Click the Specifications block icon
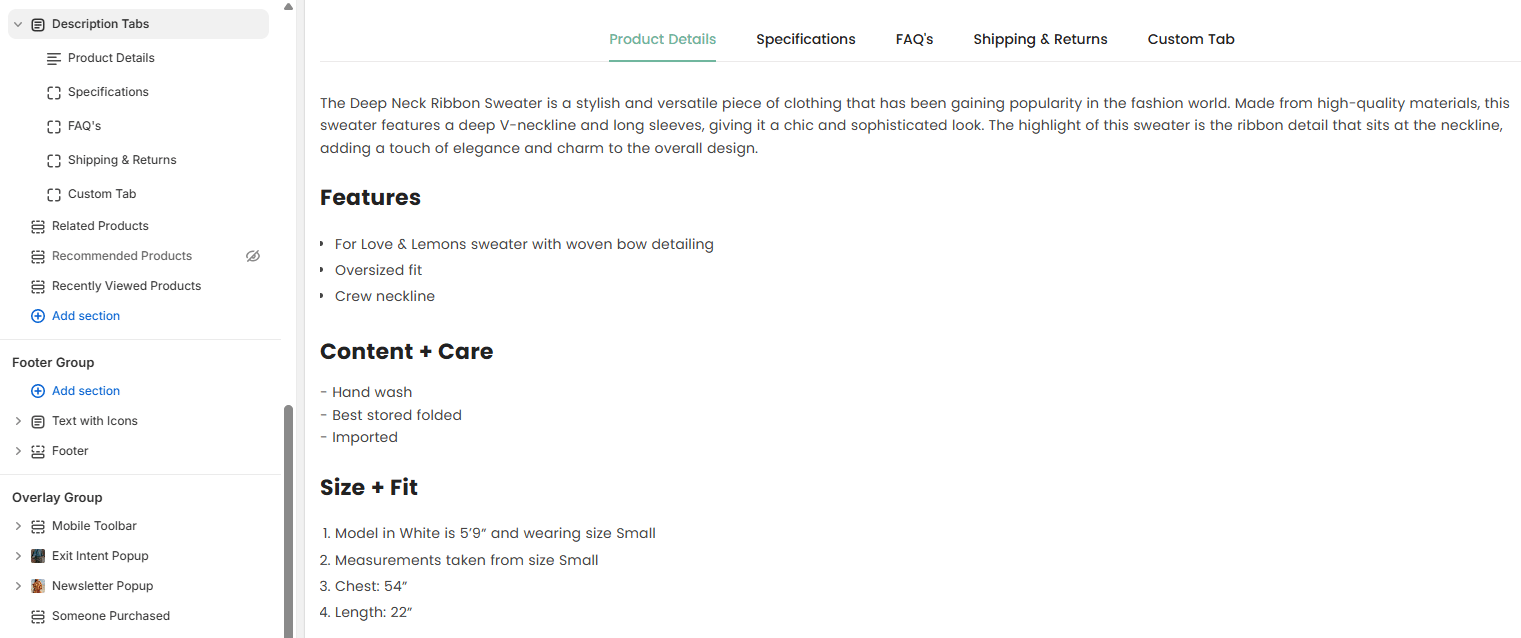The image size is (1521, 638). [x=54, y=92]
